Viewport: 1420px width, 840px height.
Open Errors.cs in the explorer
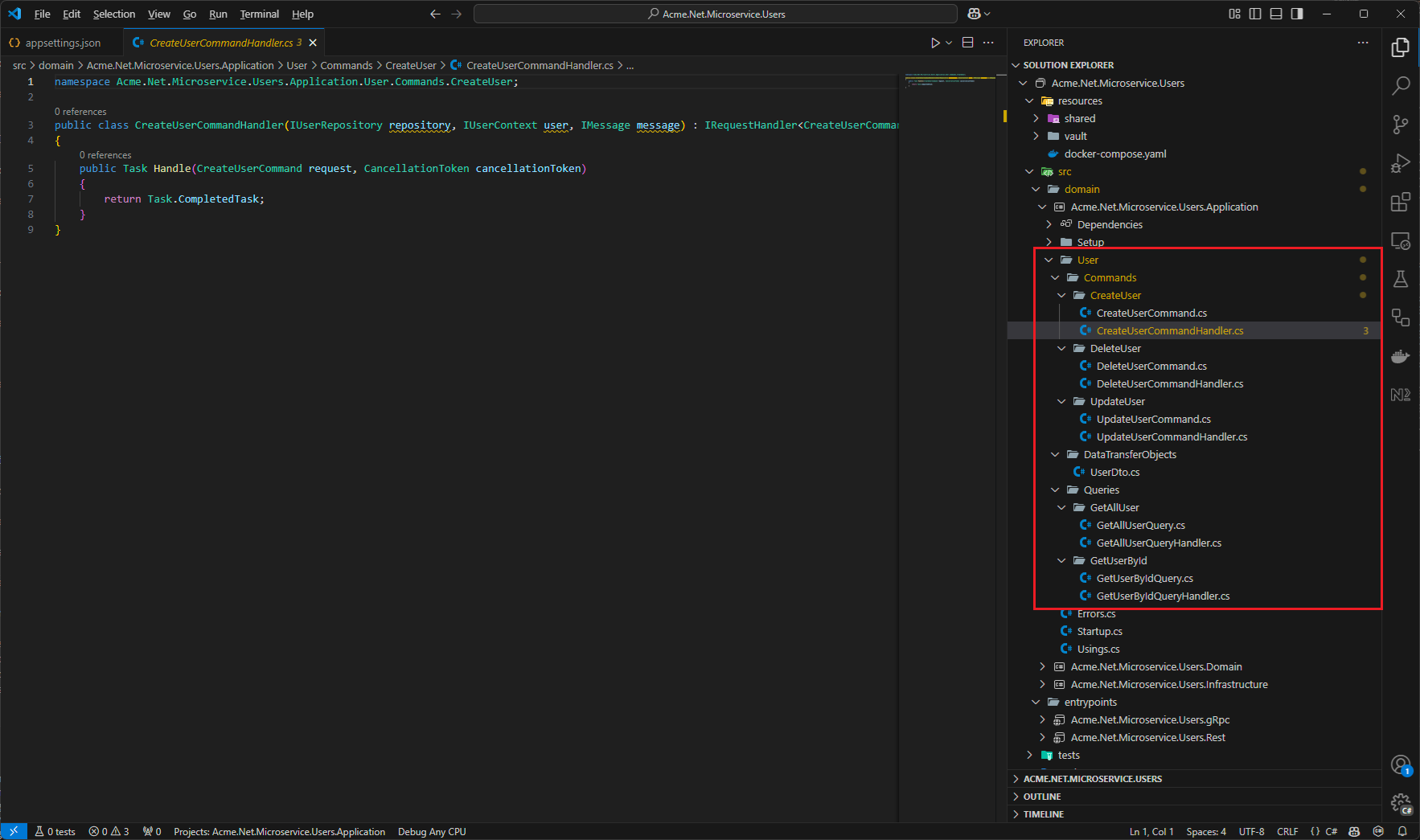pyautogui.click(x=1096, y=613)
